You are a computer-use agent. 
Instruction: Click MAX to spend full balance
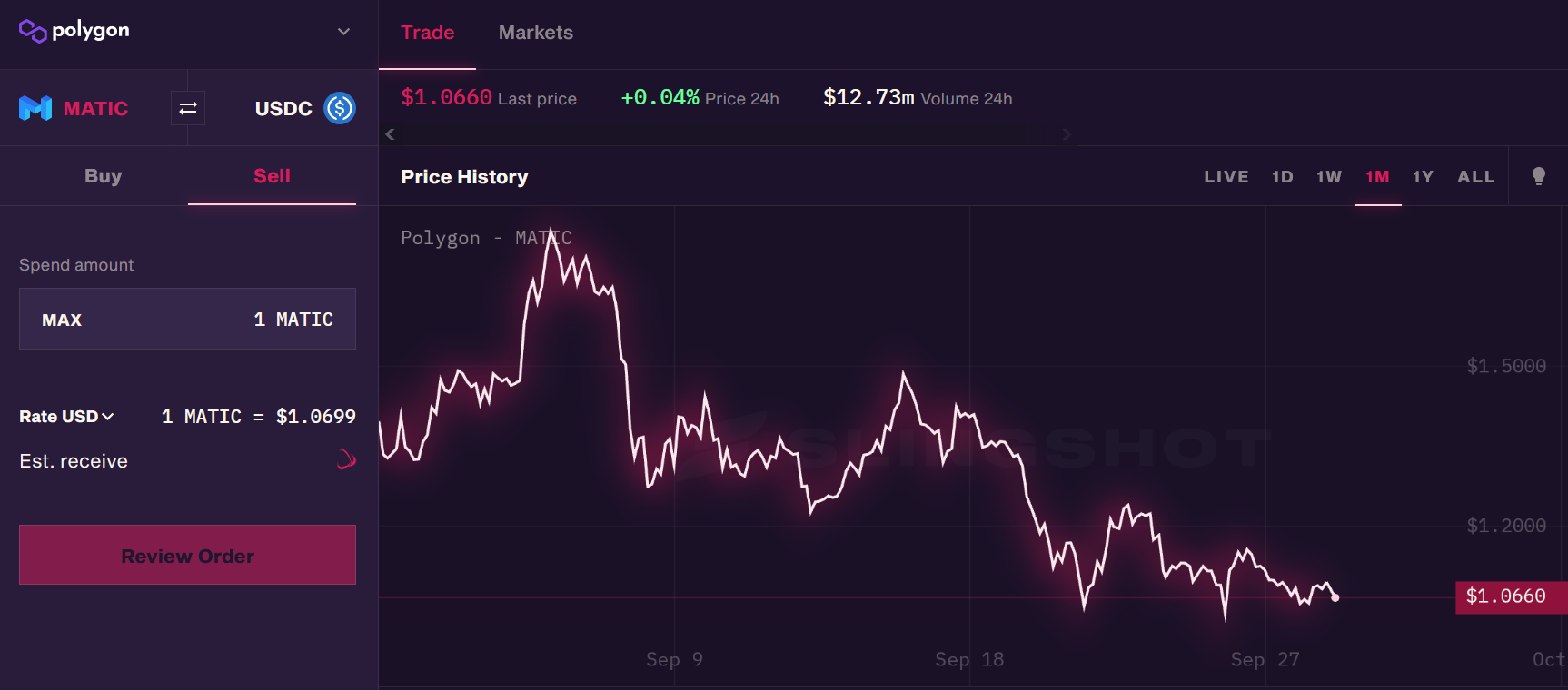(62, 320)
